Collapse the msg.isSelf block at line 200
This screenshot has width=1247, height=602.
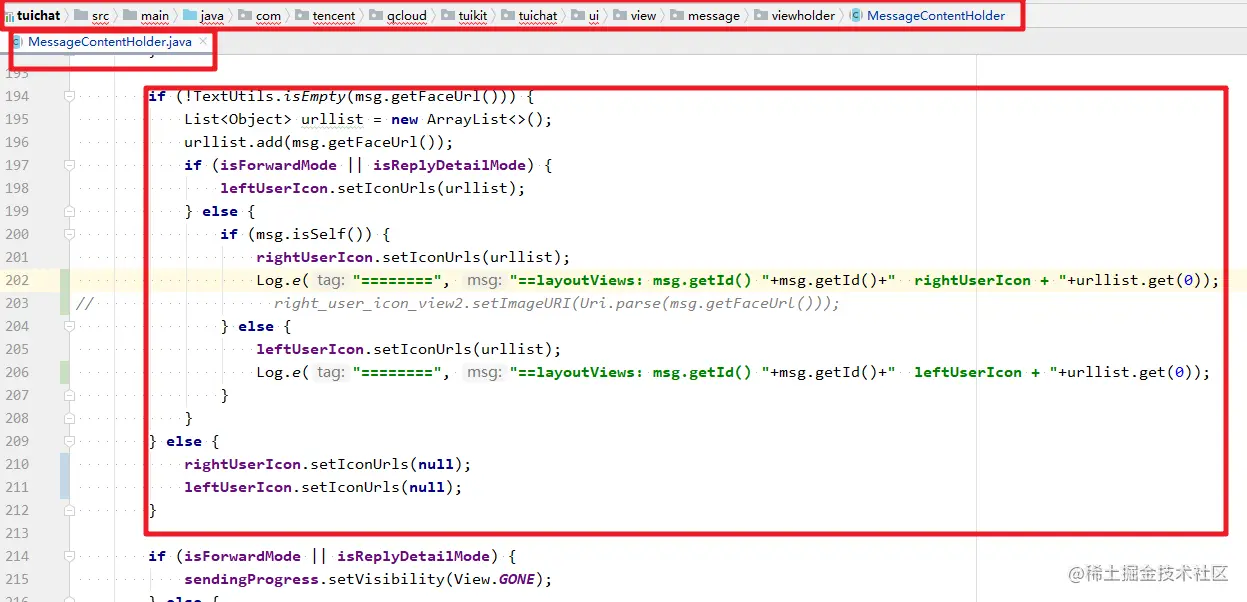(x=69, y=234)
